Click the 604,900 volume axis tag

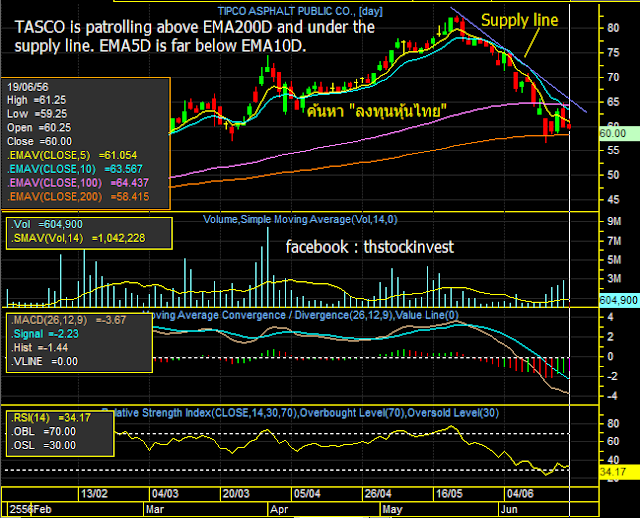pyautogui.click(x=619, y=300)
